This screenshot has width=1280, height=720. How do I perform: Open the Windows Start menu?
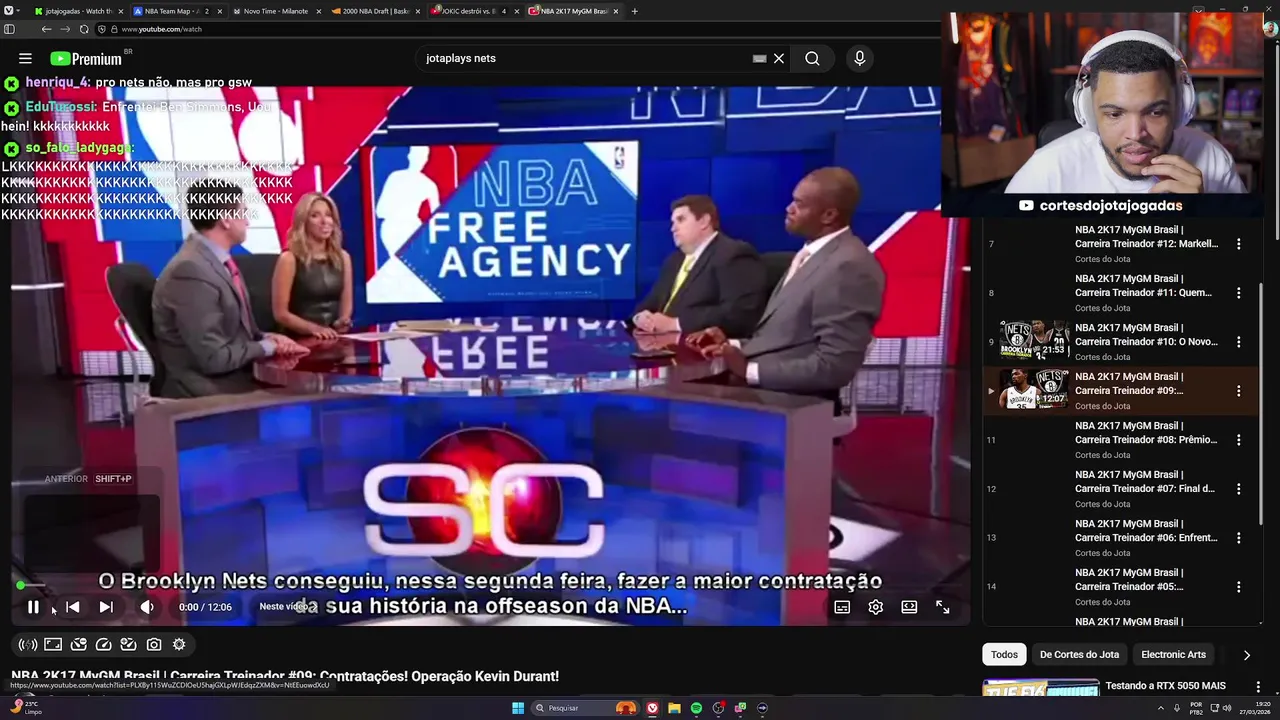518,708
